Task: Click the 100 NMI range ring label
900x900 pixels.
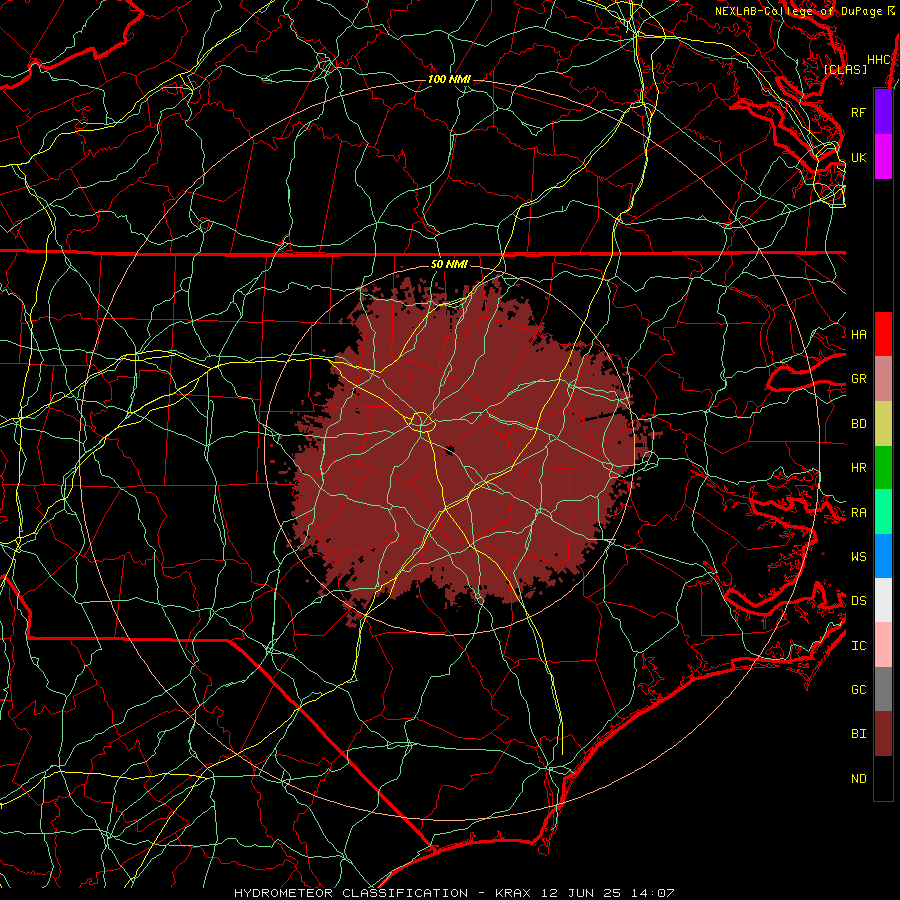Action: click(x=449, y=79)
